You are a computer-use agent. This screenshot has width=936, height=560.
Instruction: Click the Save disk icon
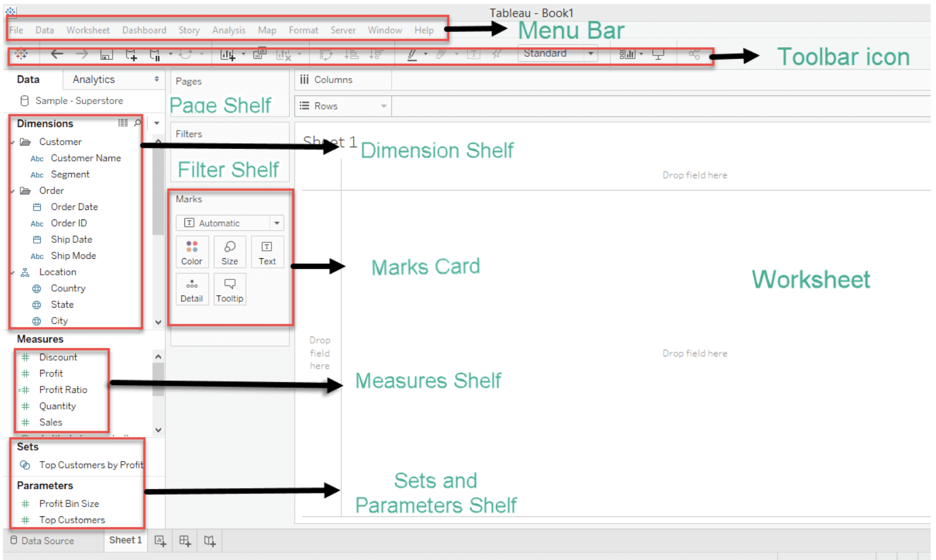coord(106,55)
